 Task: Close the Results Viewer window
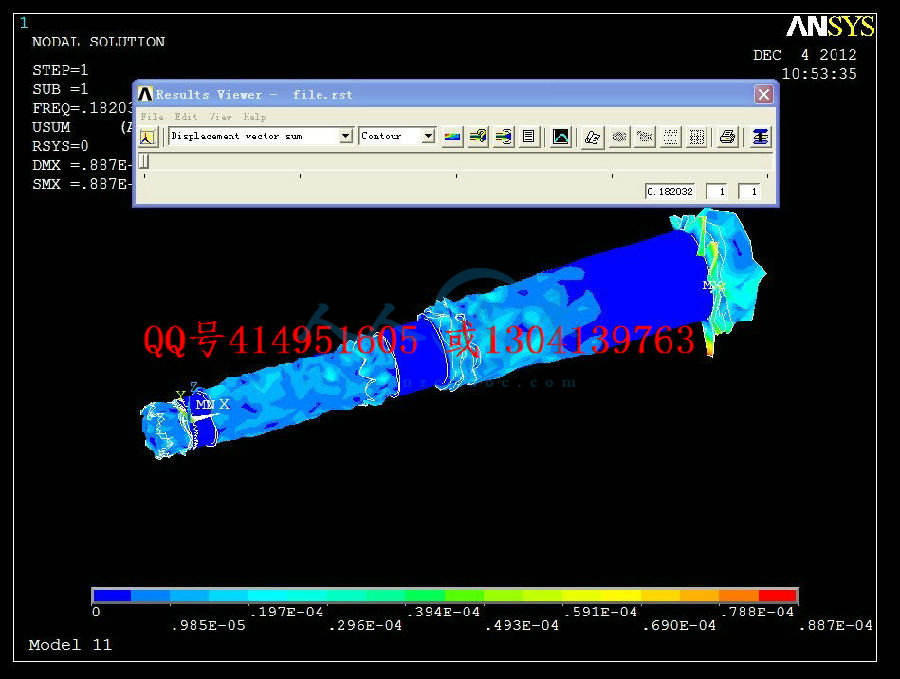coord(763,94)
